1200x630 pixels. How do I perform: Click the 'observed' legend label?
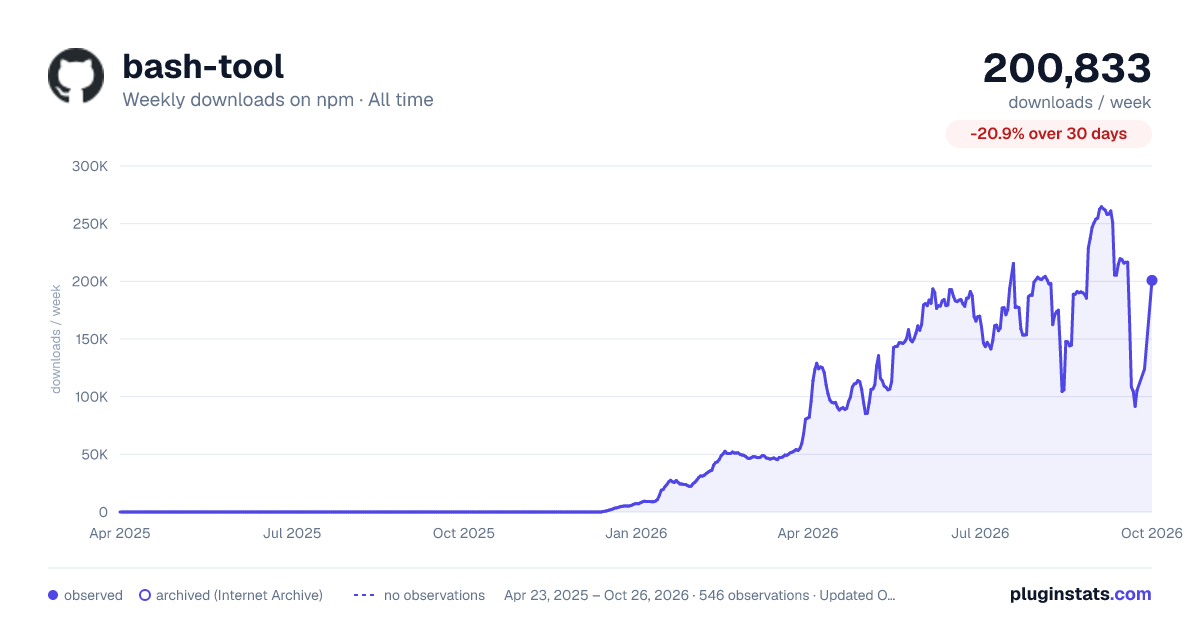pos(93,595)
